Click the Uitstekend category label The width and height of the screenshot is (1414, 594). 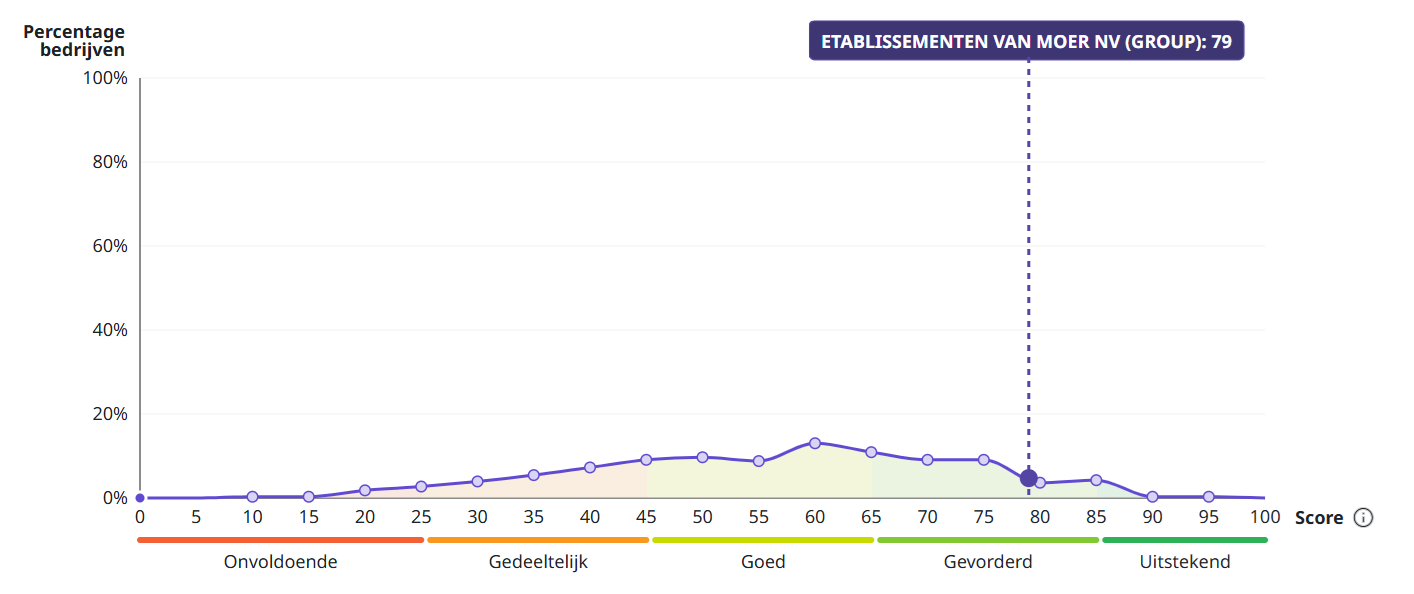1185,562
